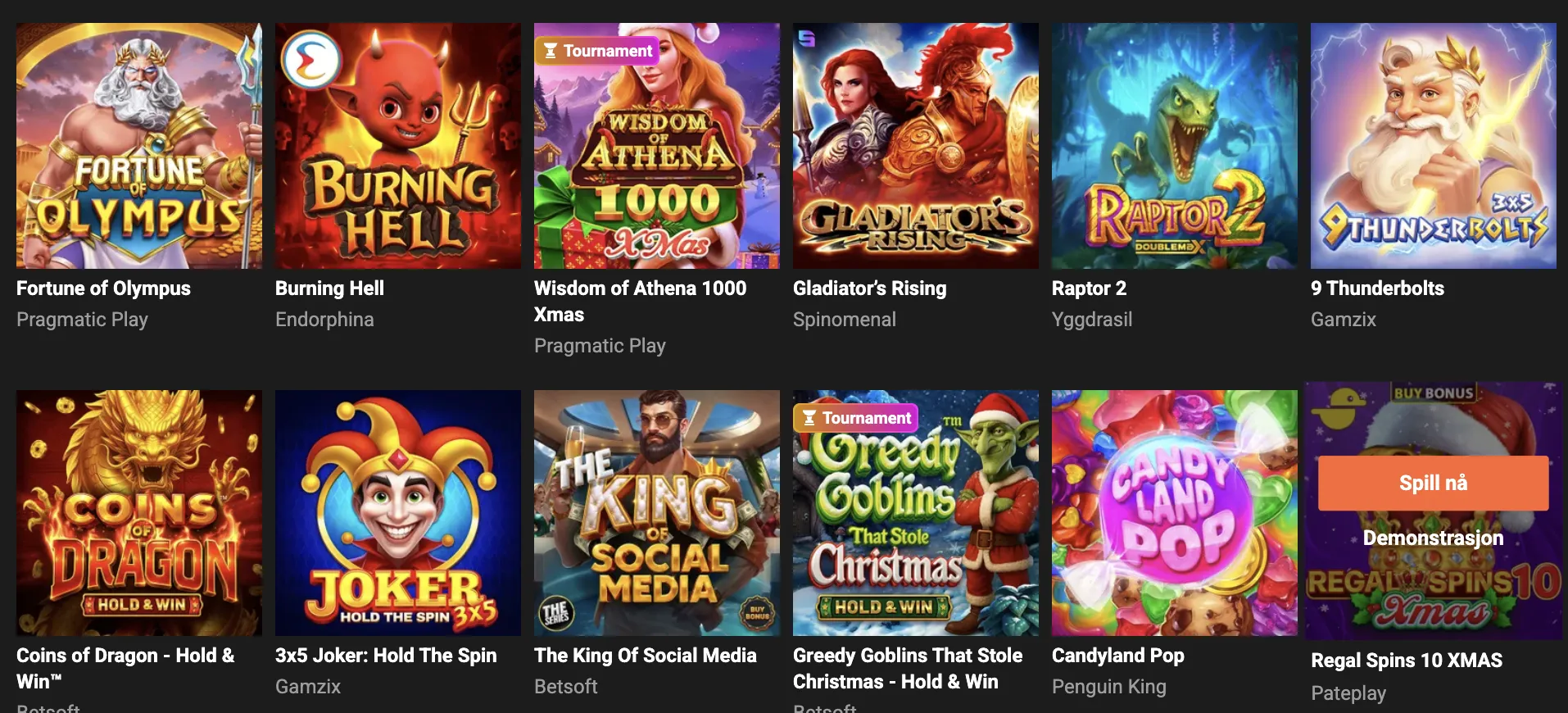The height and width of the screenshot is (713, 1568).
Task: Click the Regal Spins 10 XMAS title
Action: pyautogui.click(x=1406, y=661)
